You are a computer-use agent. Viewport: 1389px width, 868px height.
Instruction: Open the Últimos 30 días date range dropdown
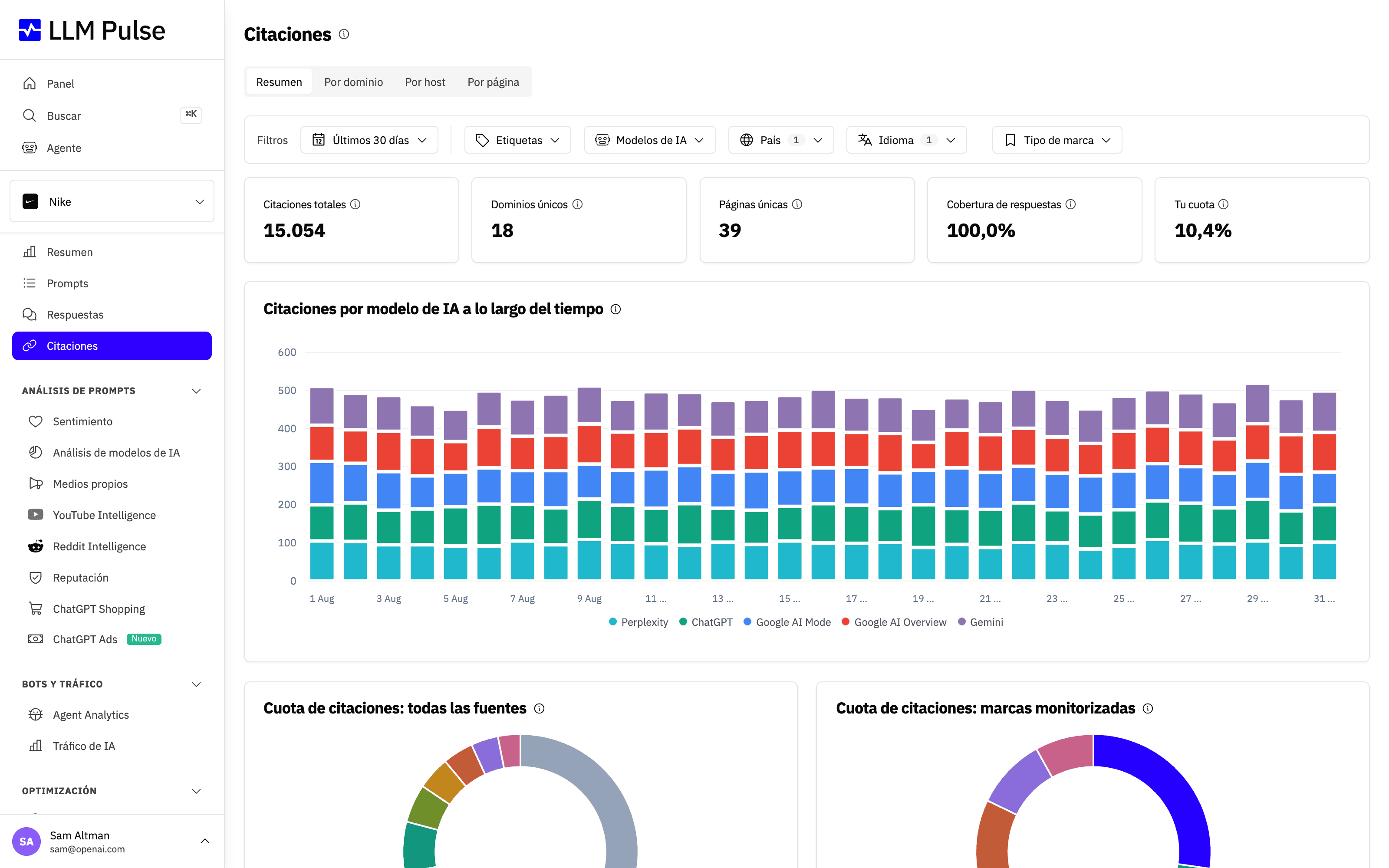(x=369, y=140)
